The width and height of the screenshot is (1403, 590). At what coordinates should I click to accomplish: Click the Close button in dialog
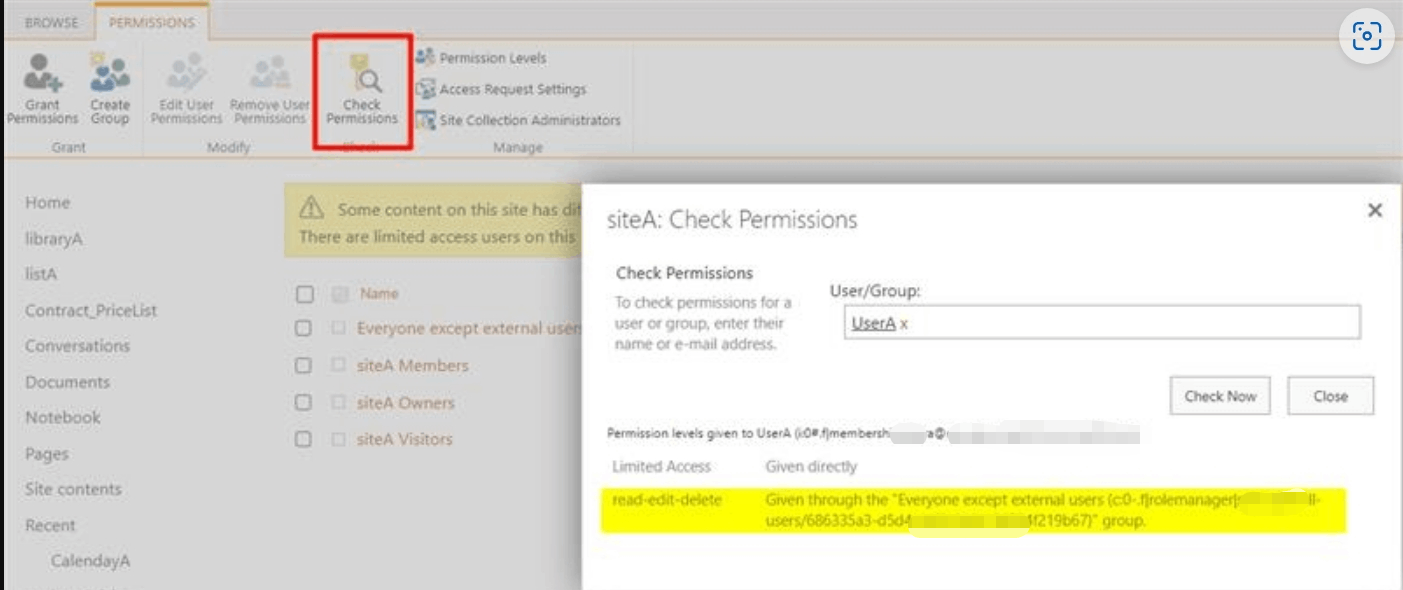coord(1331,396)
